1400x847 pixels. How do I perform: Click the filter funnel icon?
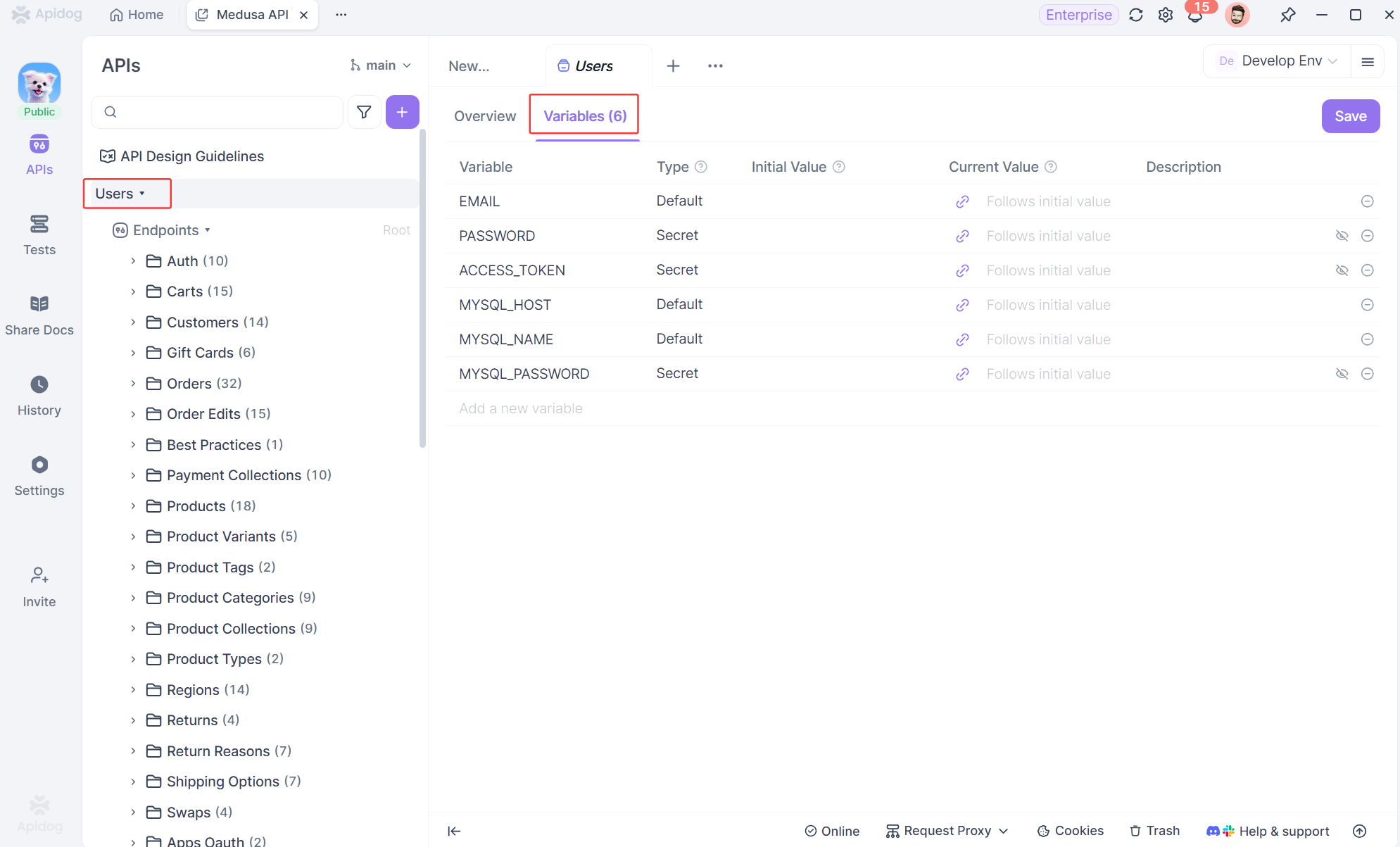[364, 112]
